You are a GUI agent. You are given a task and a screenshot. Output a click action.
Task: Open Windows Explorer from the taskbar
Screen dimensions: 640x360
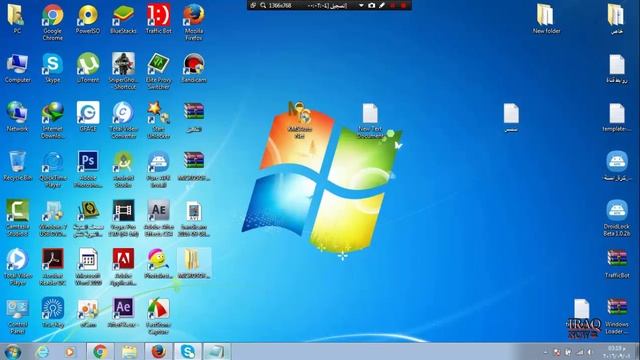(129, 351)
